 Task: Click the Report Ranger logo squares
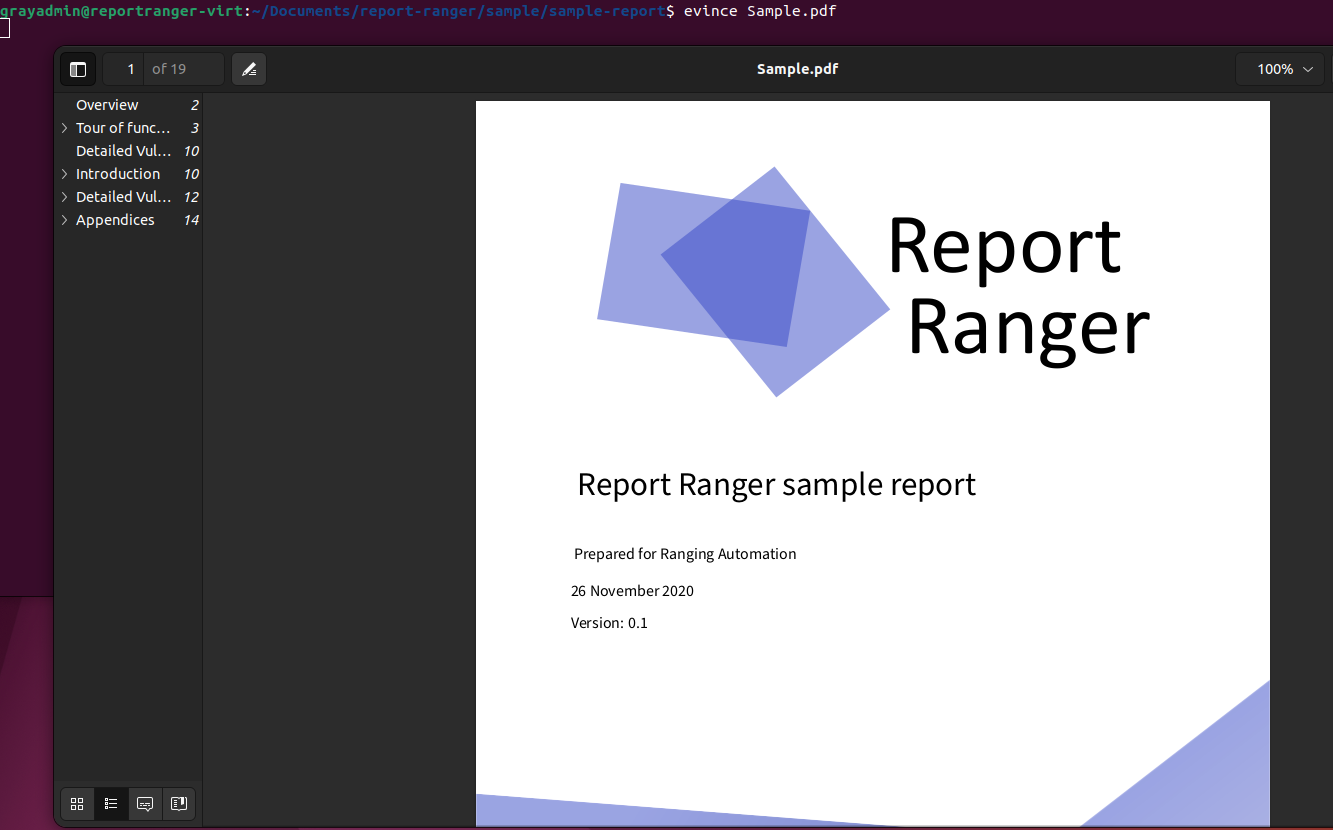(742, 281)
